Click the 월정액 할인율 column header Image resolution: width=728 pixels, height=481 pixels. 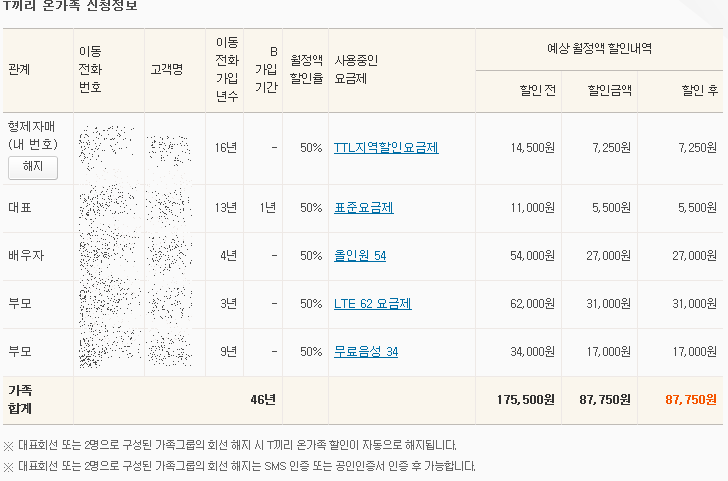(x=306, y=69)
